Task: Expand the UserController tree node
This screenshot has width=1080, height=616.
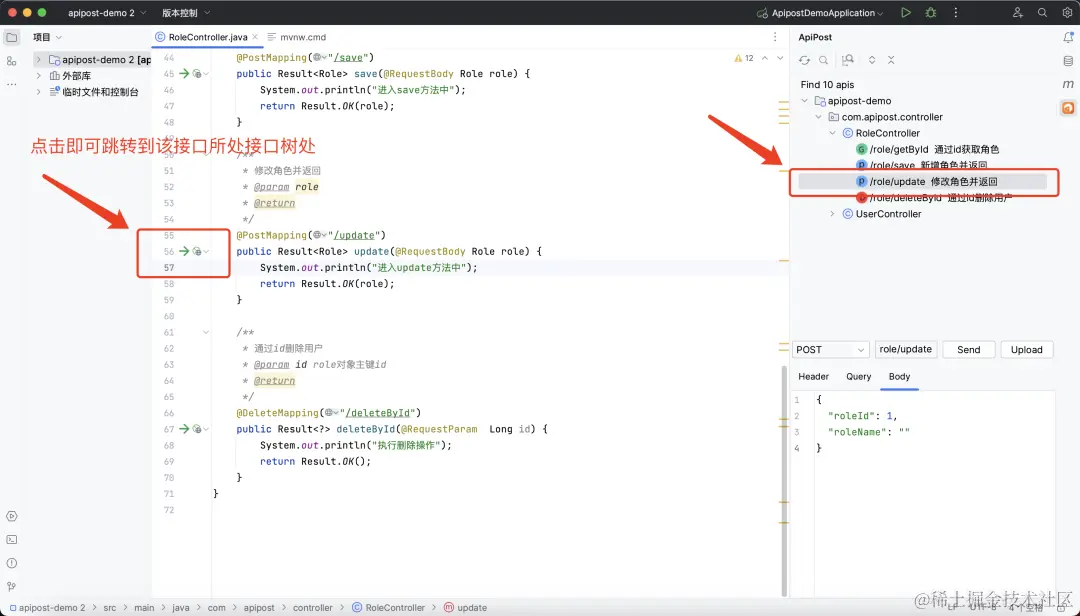Action: point(833,214)
